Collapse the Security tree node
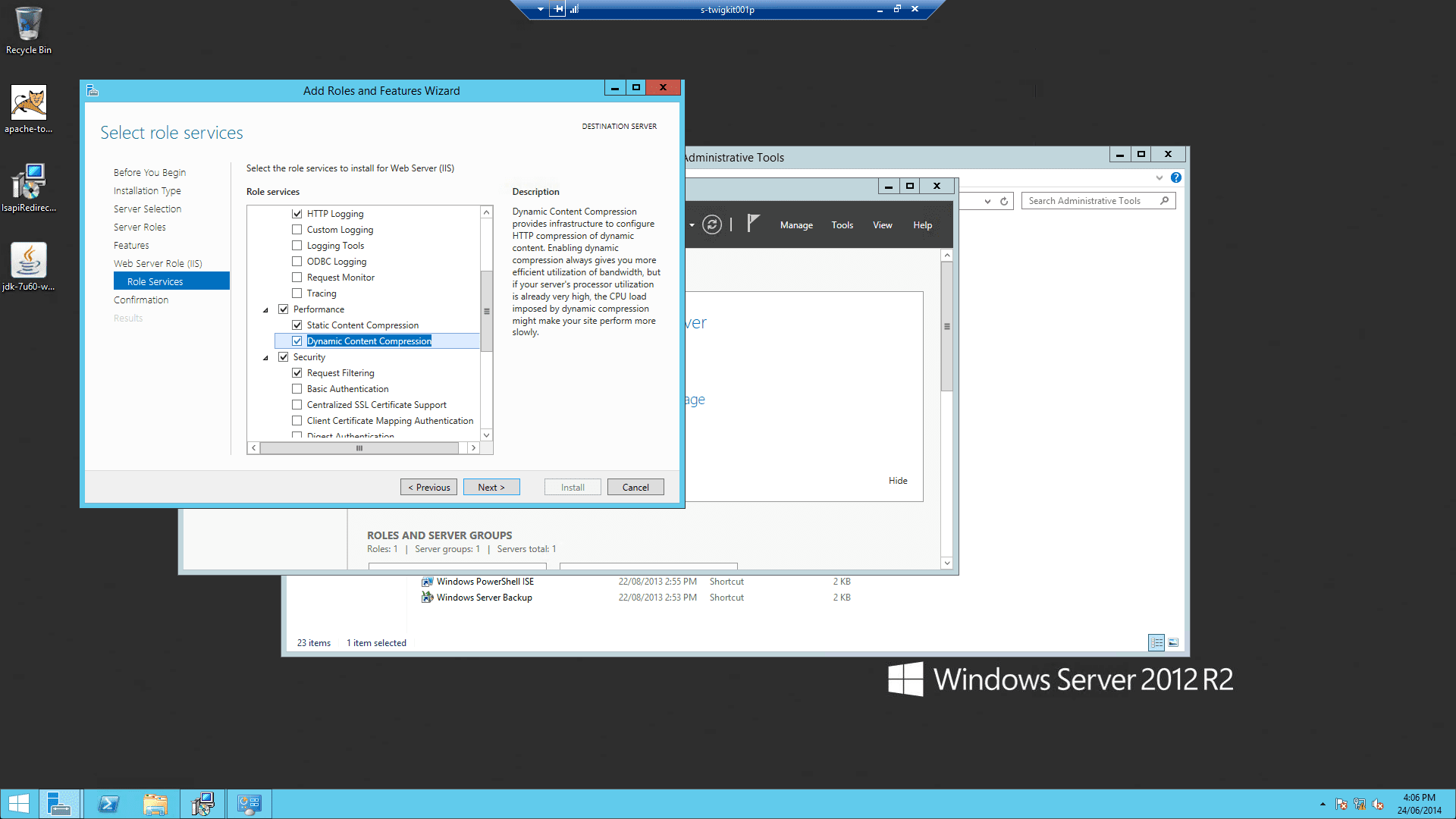Viewport: 1456px width, 819px height. click(265, 358)
